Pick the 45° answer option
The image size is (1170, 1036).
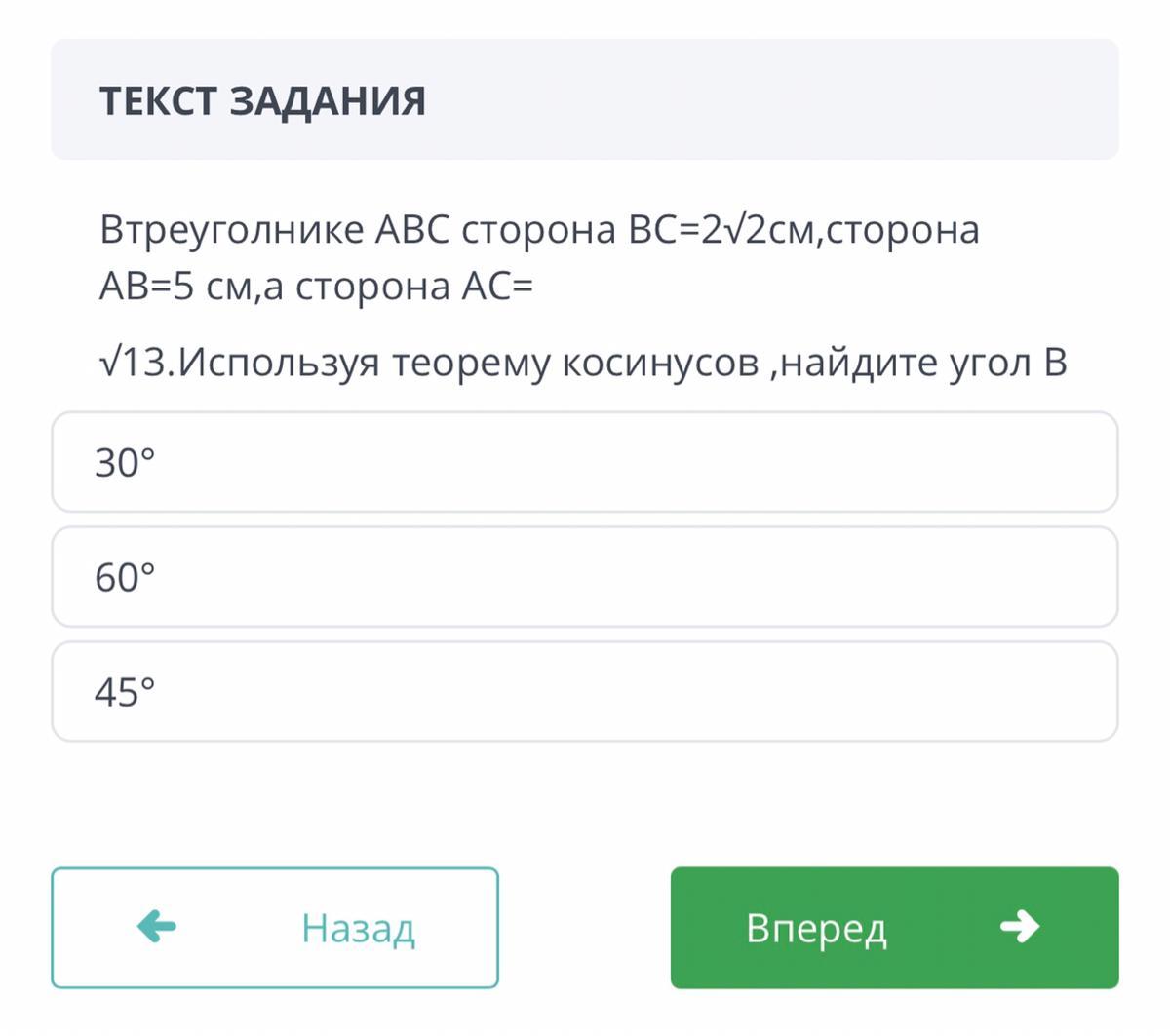coord(584,692)
